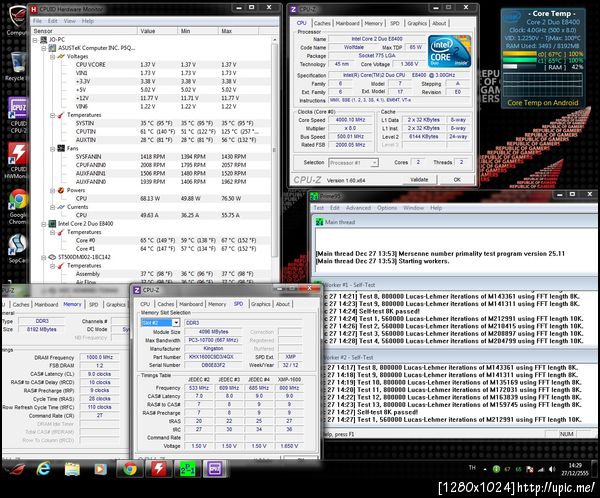Open HWMonitor File menu
Screen dimensions: 600x498
[37, 21]
